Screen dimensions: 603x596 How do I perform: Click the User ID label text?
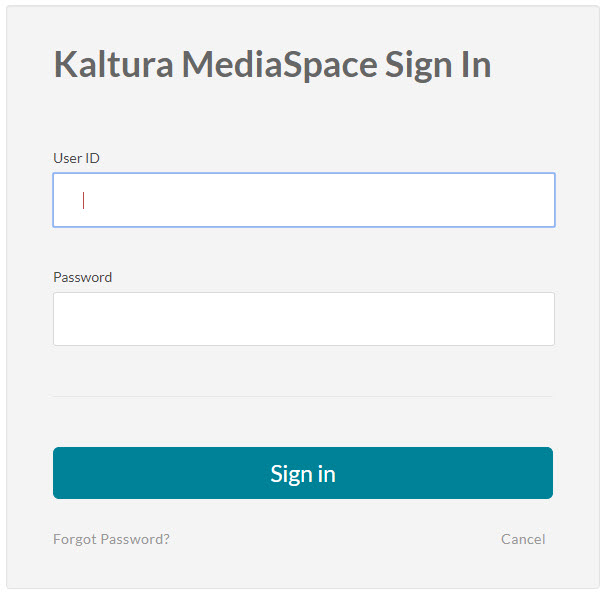(77, 158)
